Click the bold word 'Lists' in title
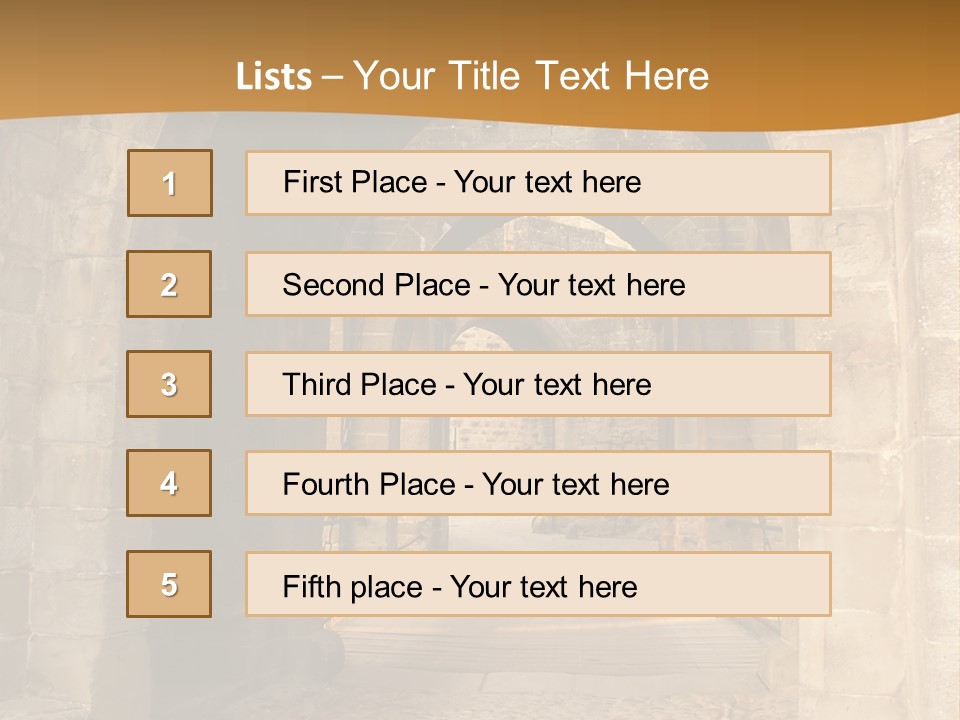Viewport: 960px width, 720px height. (273, 77)
